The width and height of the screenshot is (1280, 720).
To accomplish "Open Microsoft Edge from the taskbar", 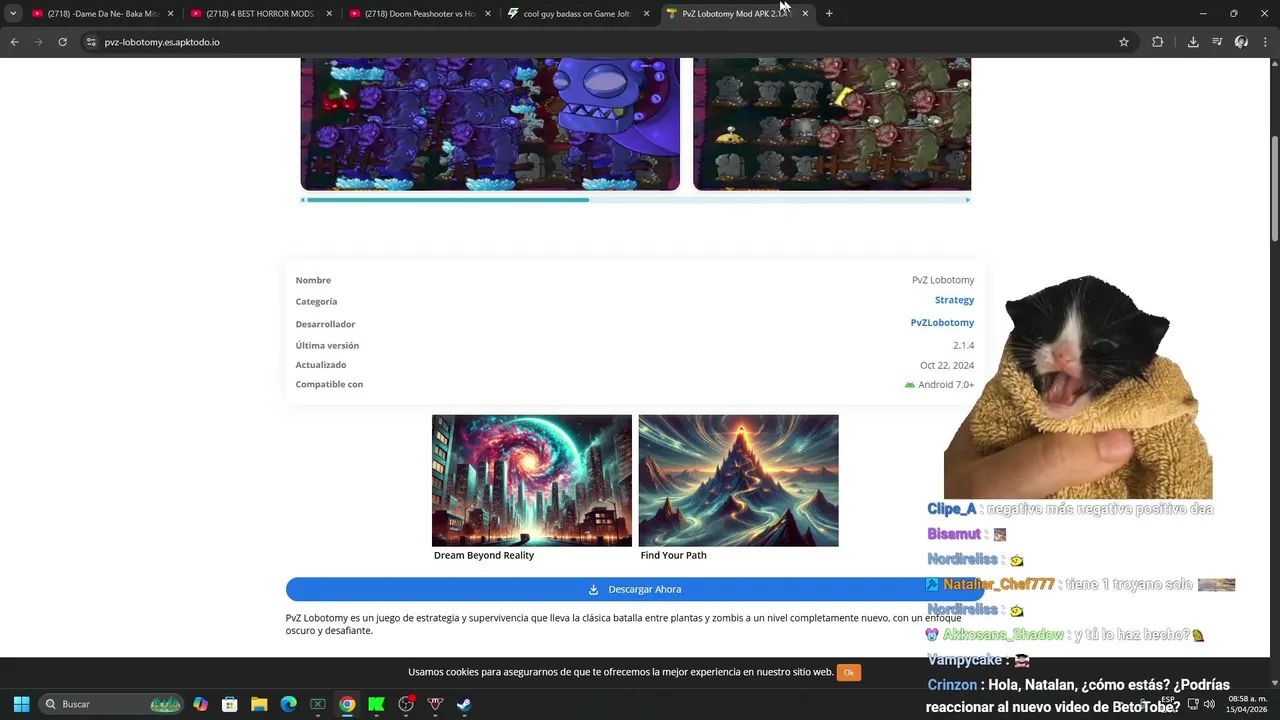I will (x=288, y=704).
